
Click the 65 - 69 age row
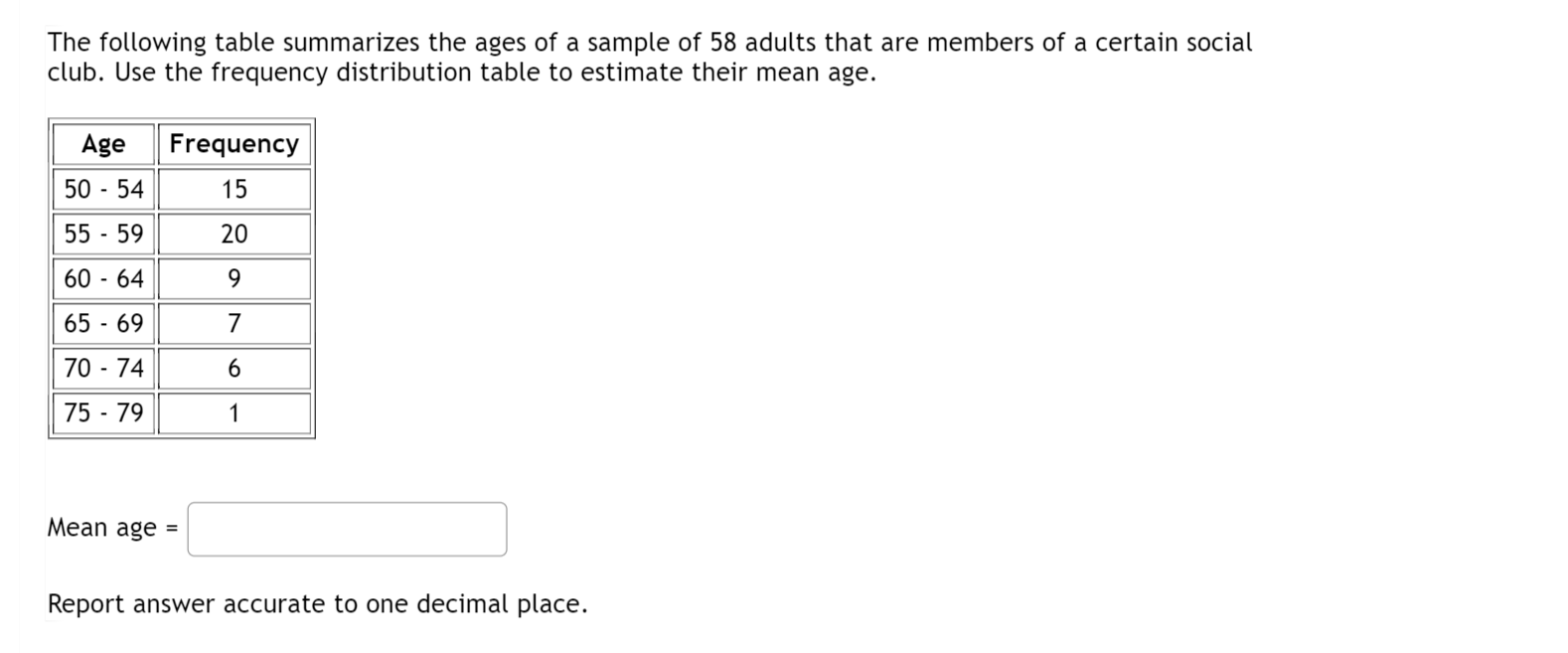pyautogui.click(x=102, y=323)
